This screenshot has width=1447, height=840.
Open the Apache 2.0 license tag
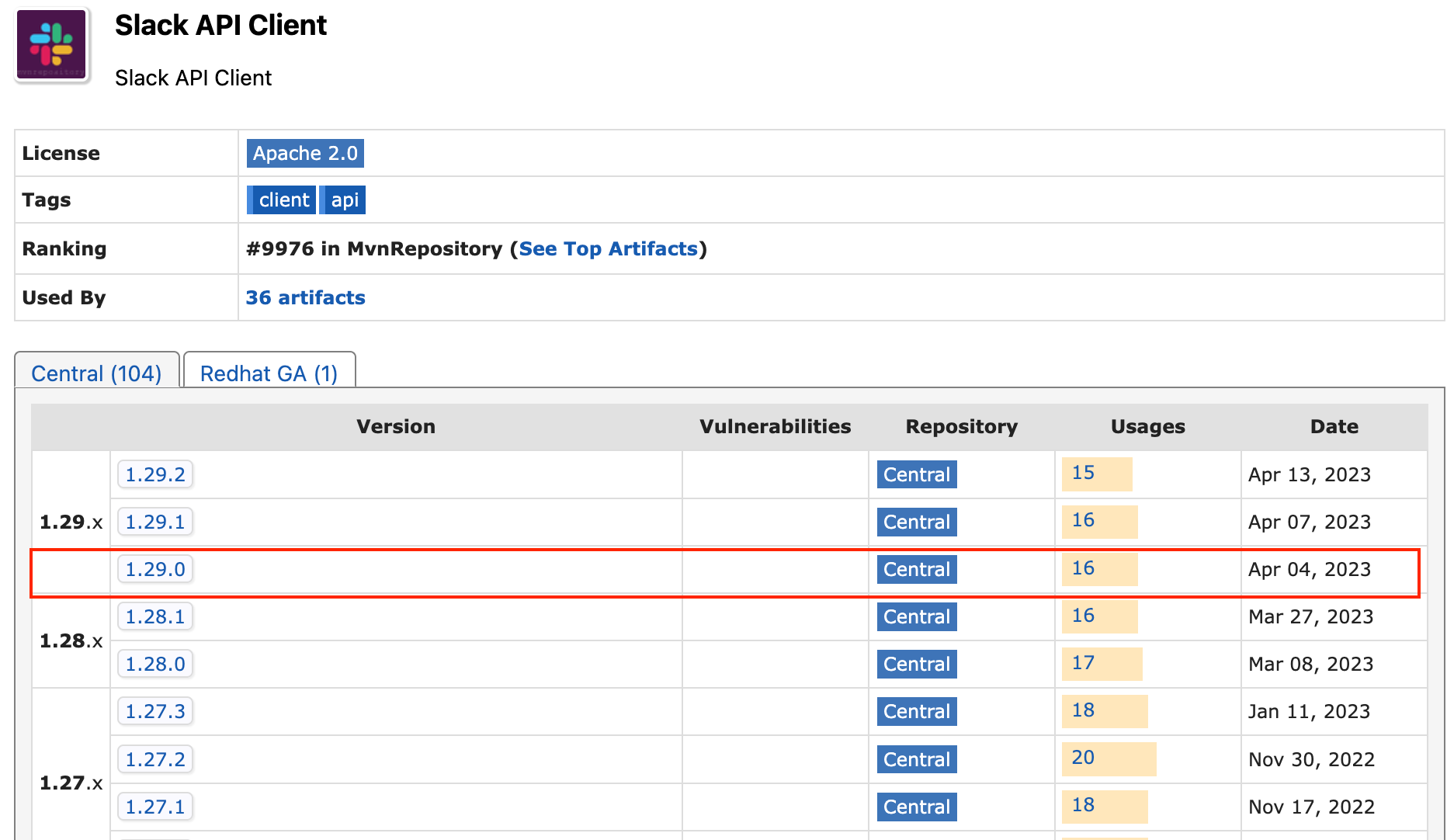tap(305, 154)
